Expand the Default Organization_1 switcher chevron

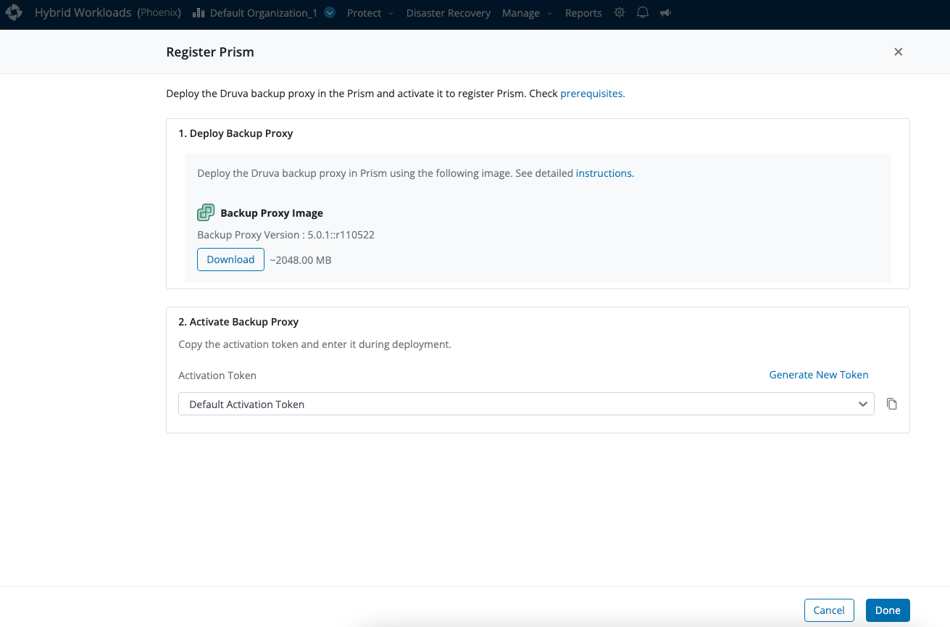point(330,13)
